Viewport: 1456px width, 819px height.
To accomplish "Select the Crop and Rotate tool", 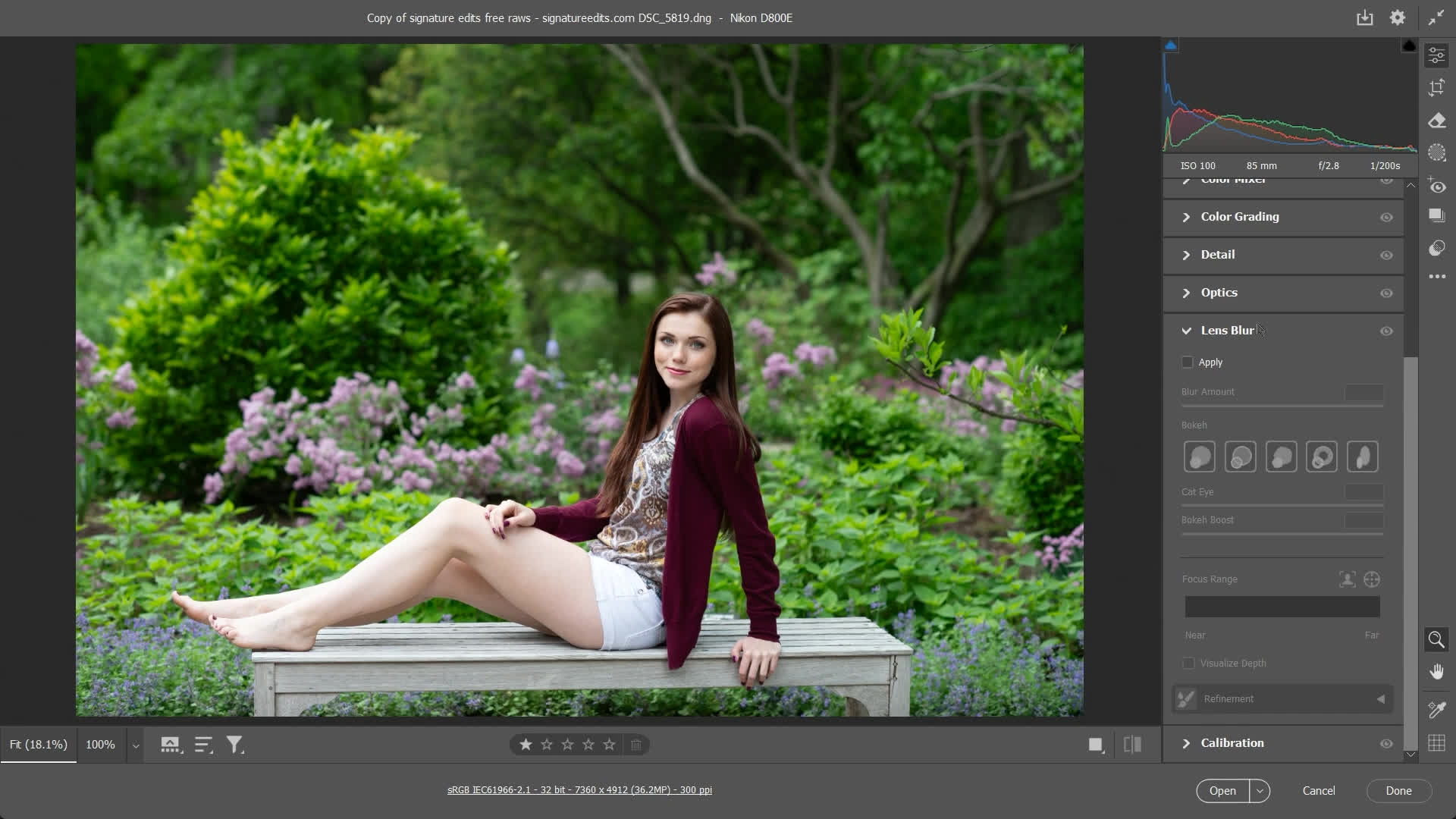I will [x=1436, y=88].
